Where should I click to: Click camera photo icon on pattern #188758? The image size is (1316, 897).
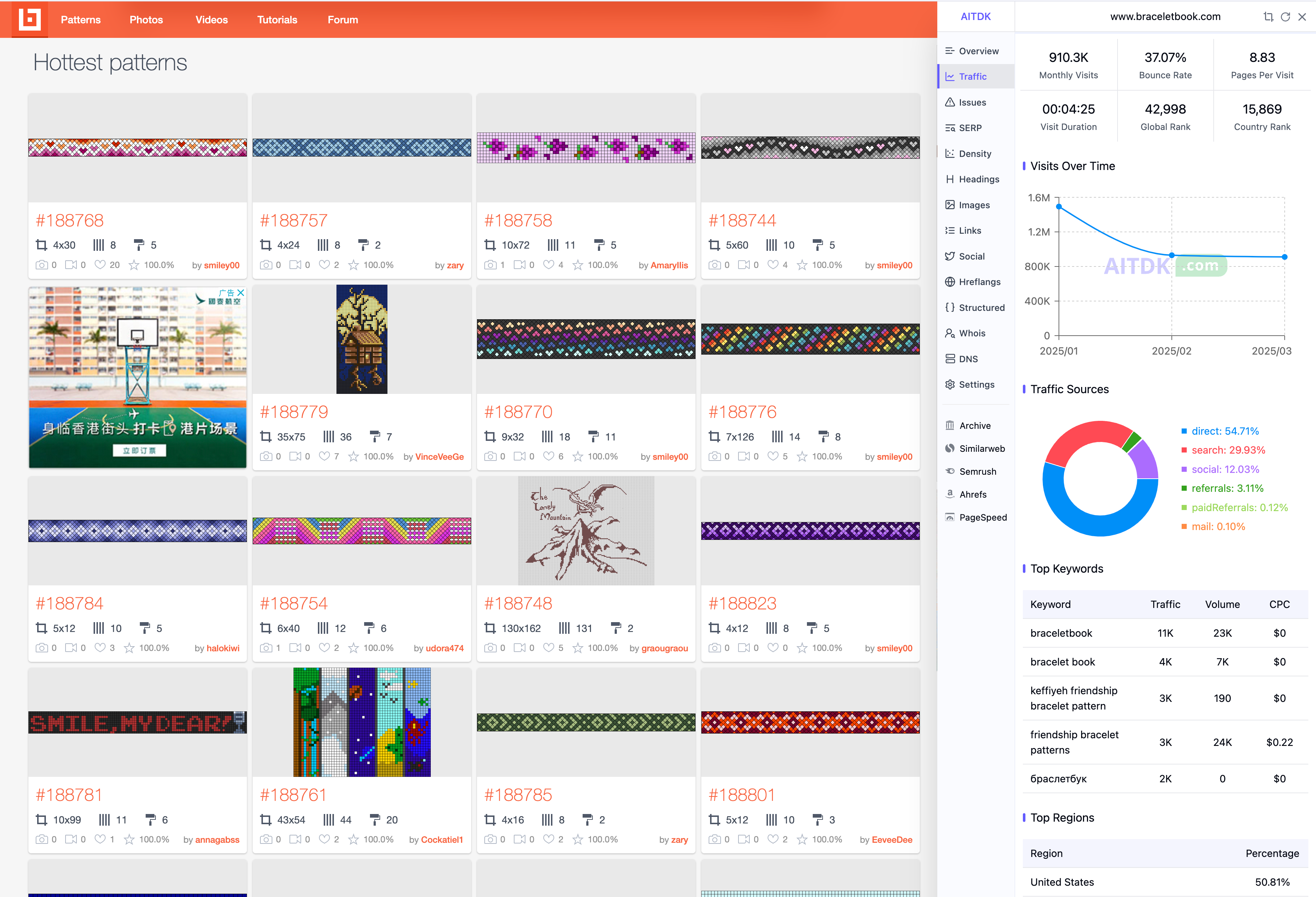tap(490, 264)
